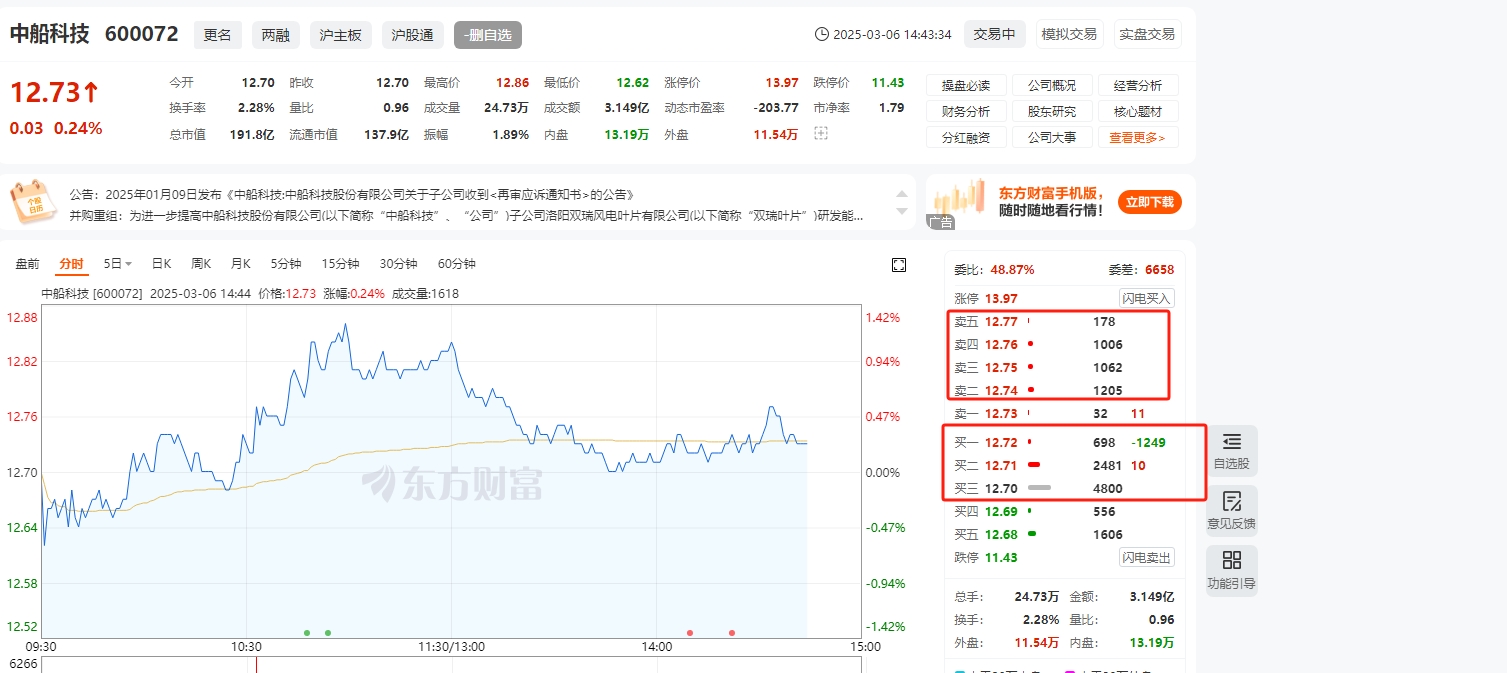Open 实盘交易 live trading

point(1147,34)
